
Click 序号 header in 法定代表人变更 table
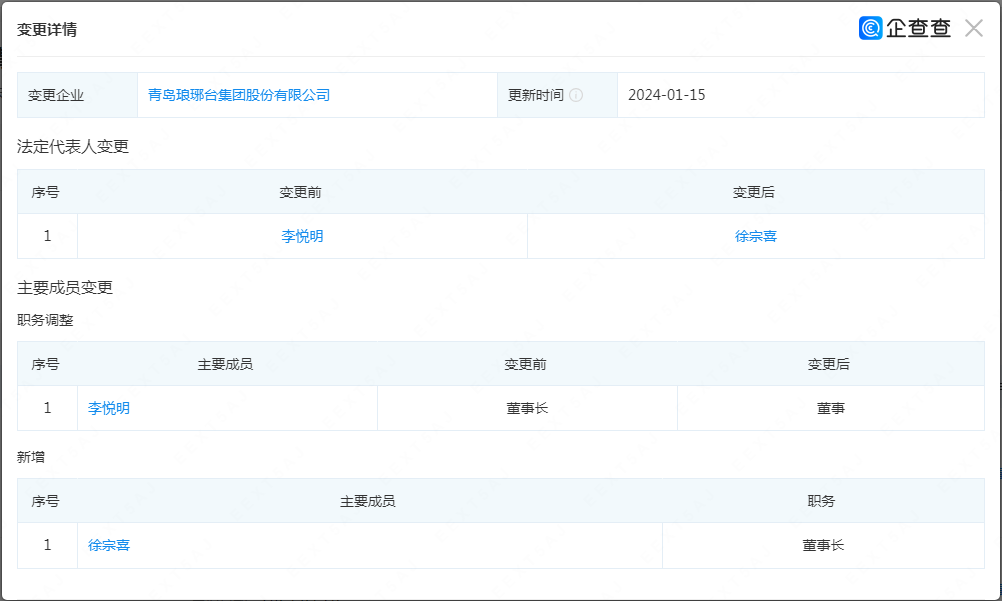tap(45, 192)
